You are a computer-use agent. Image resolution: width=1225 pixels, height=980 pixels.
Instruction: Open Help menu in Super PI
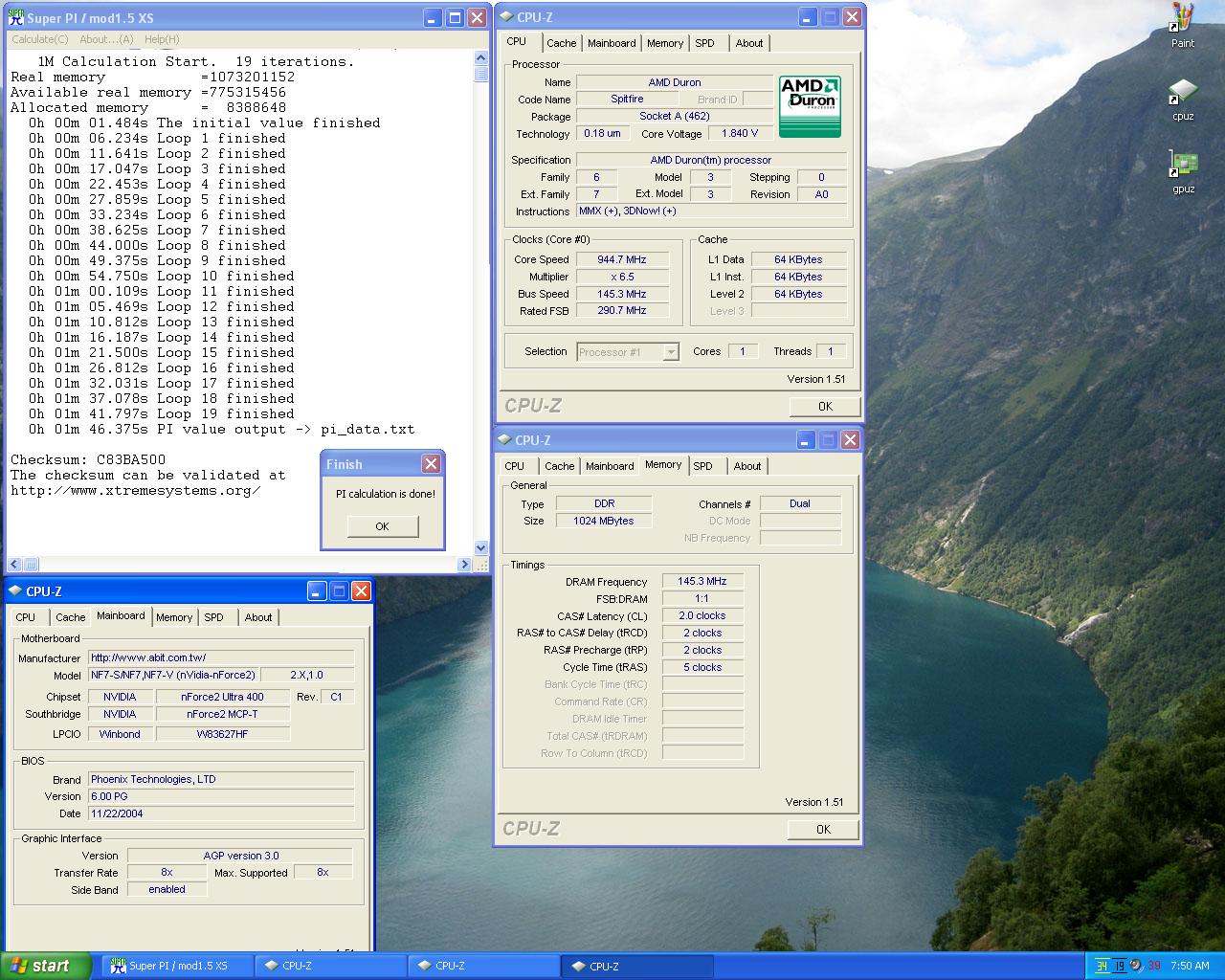162,39
